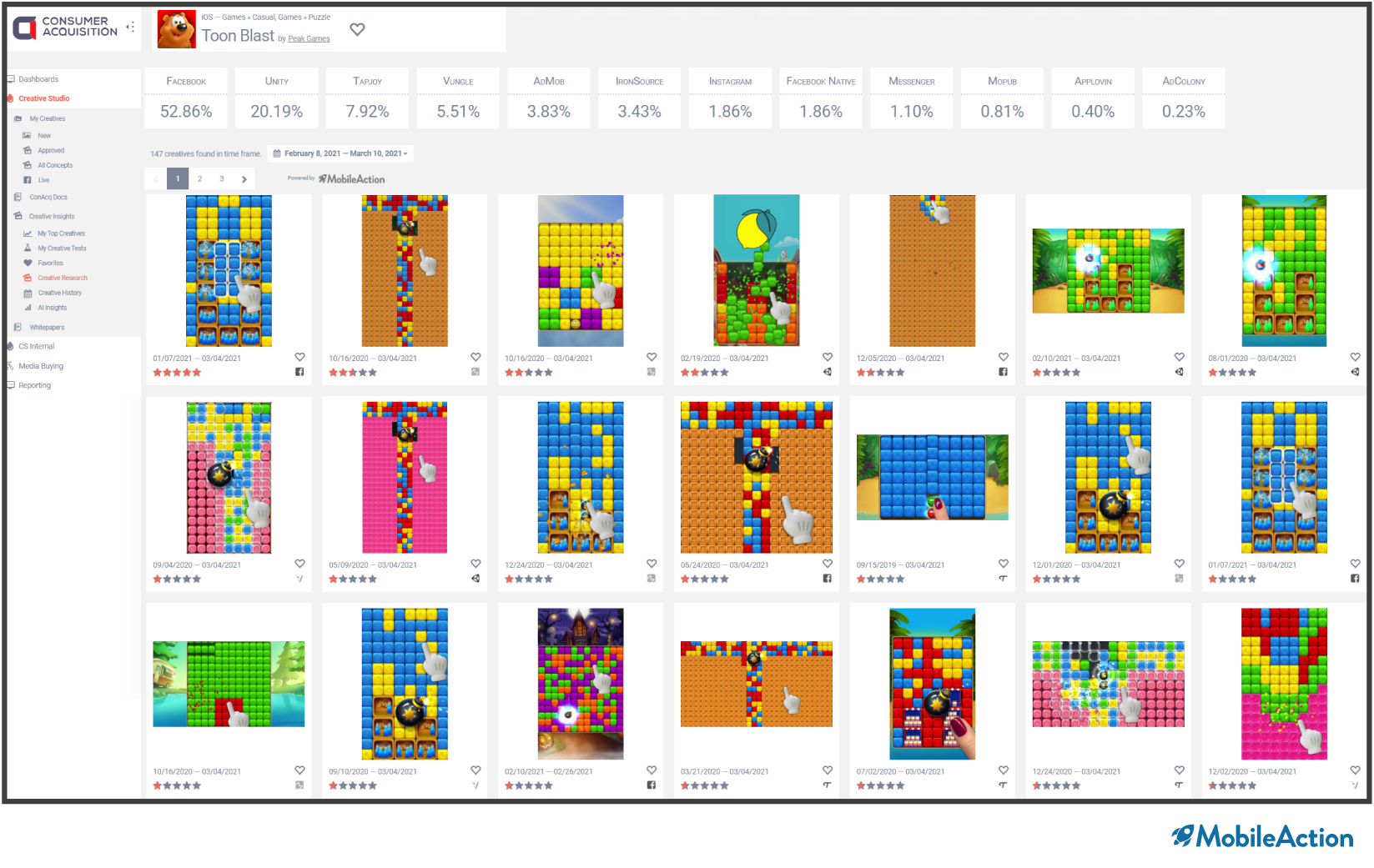This screenshot has height=868, width=1374.
Task: Open the 02/10/2021 – 02/26/2021 haunted house thumbnail
Action: click(x=581, y=684)
